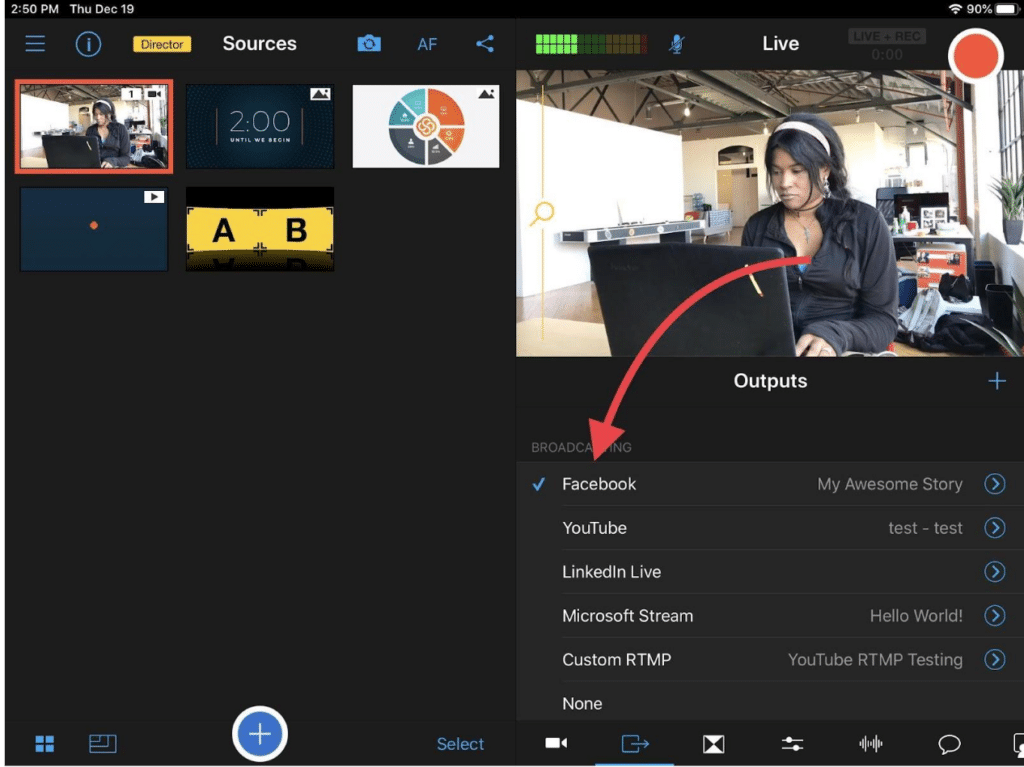Toggle the microphone mute icon
Image resolution: width=1024 pixels, height=767 pixels.
coord(677,44)
